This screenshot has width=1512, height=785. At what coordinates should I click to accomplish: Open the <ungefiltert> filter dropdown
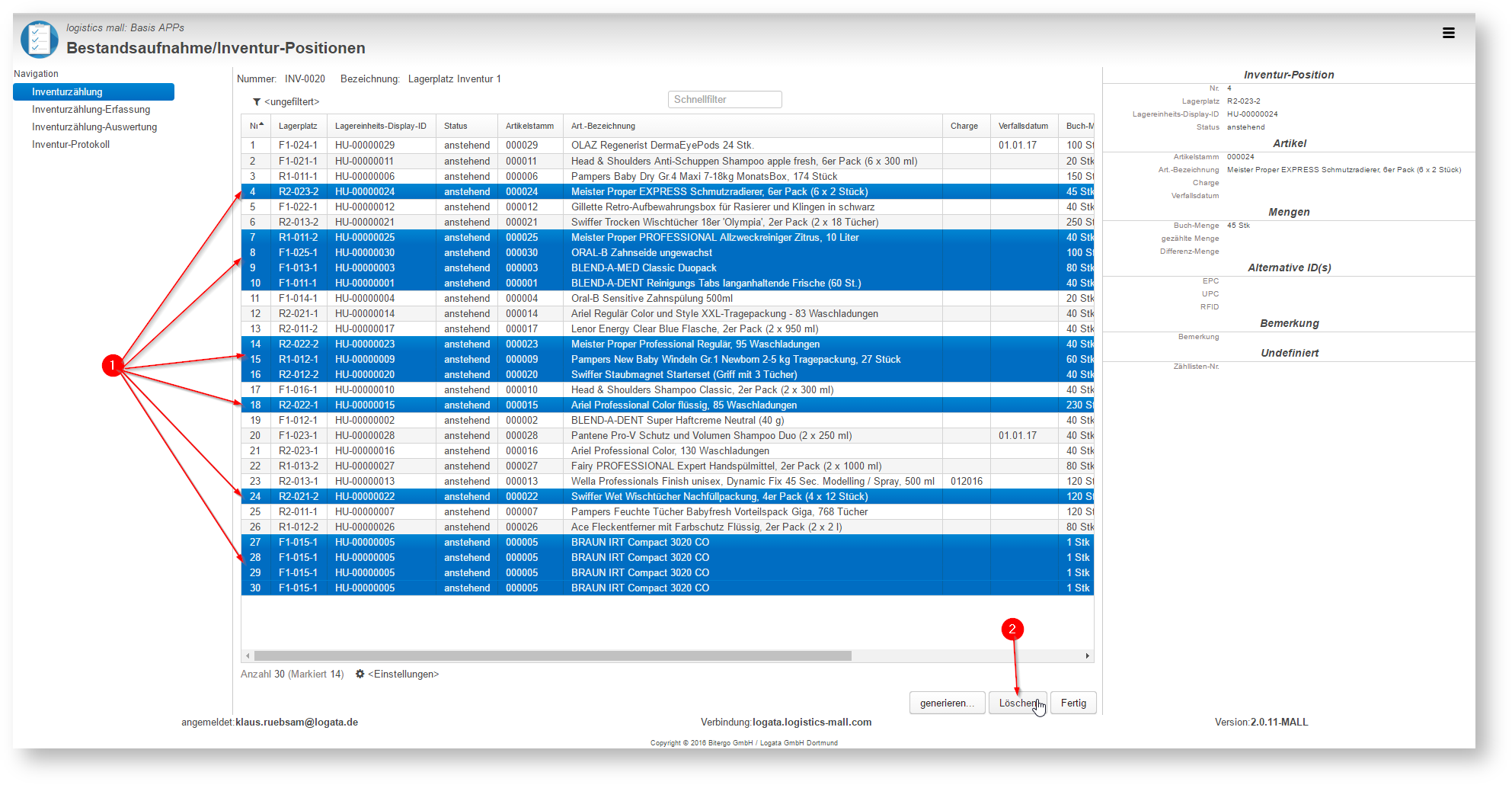coord(292,102)
